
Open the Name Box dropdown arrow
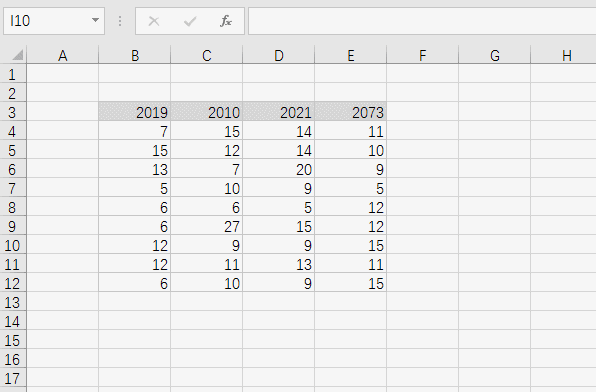(95, 21)
